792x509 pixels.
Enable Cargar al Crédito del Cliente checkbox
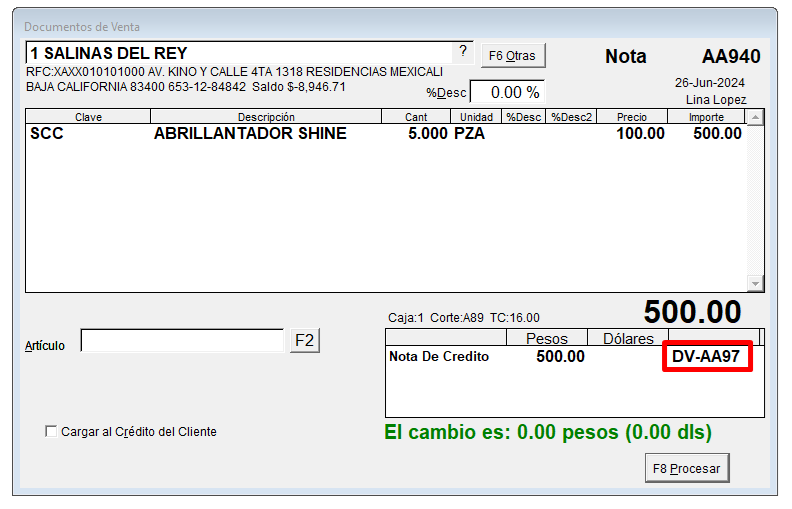[52, 432]
